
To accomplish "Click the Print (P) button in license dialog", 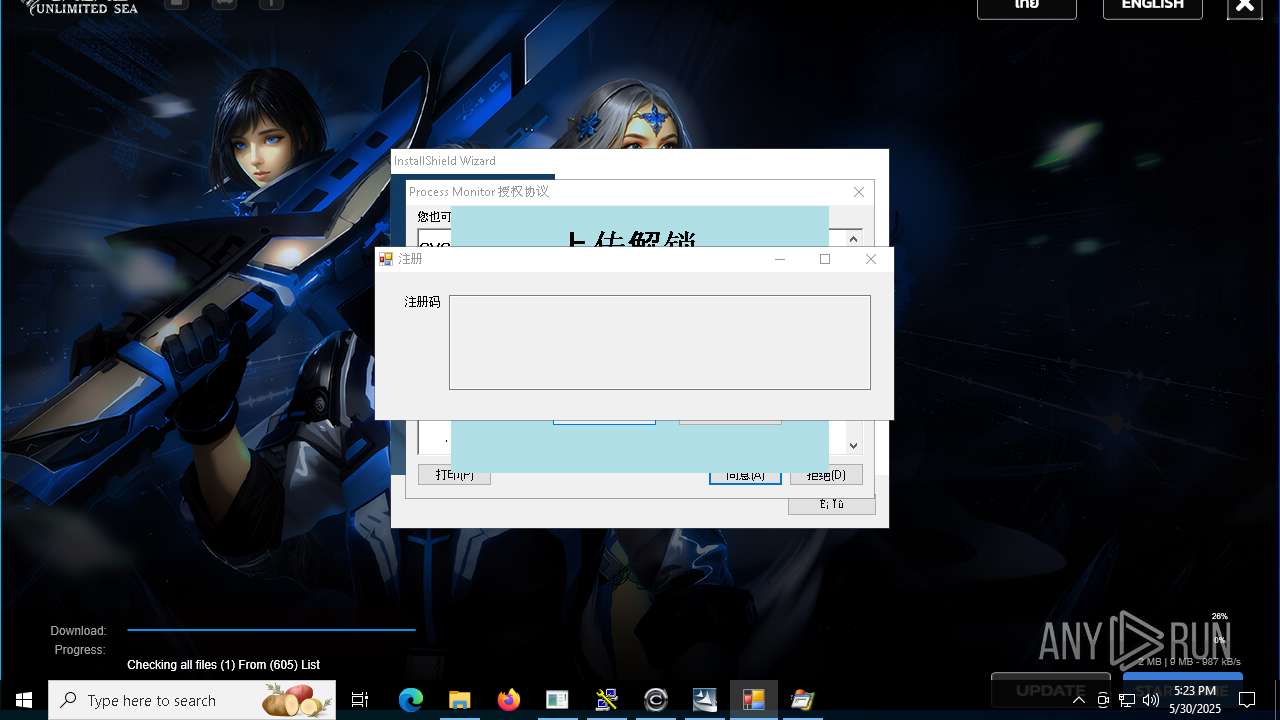I will (x=454, y=475).
